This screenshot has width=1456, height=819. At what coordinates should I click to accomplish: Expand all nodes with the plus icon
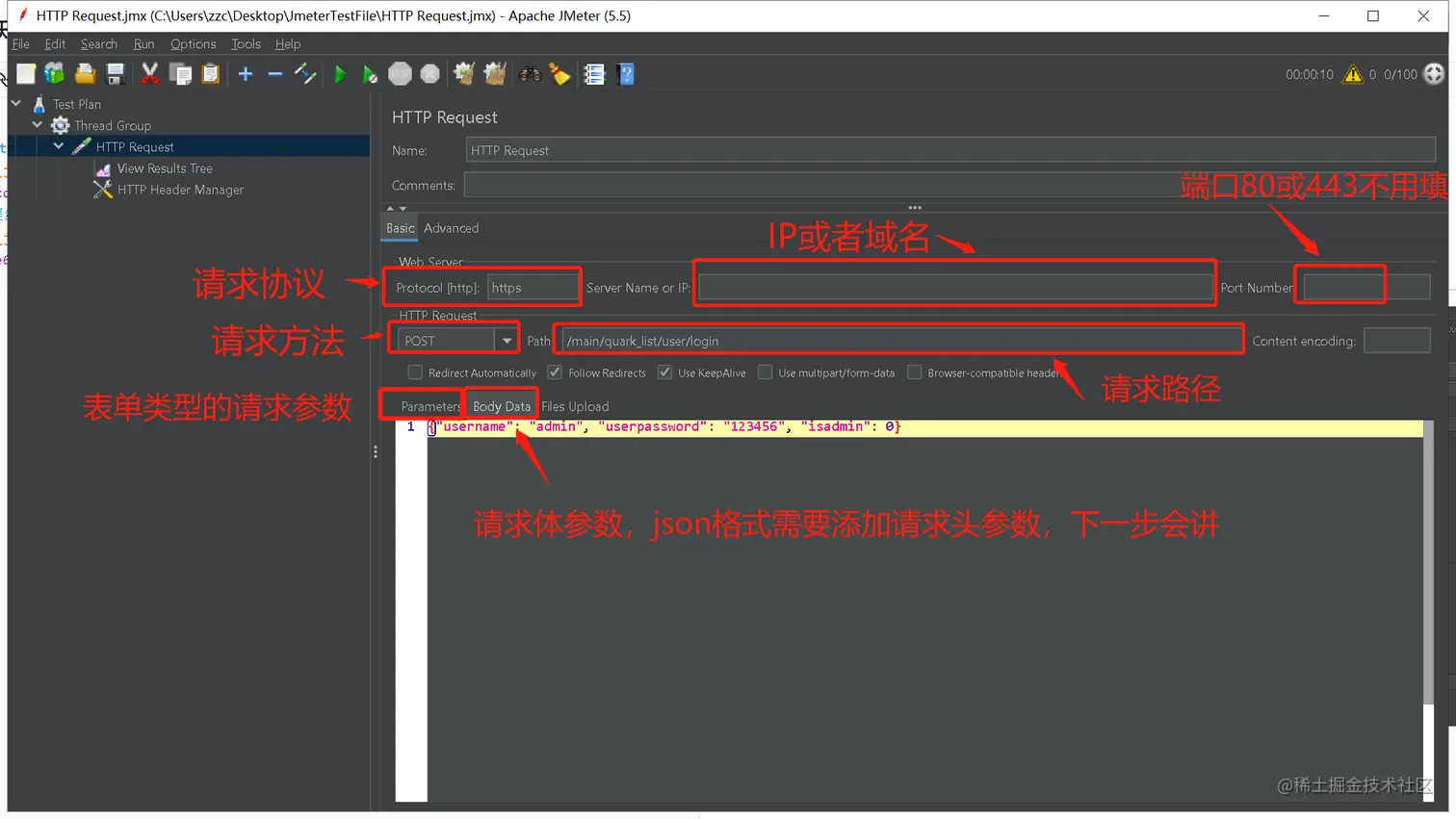click(246, 74)
